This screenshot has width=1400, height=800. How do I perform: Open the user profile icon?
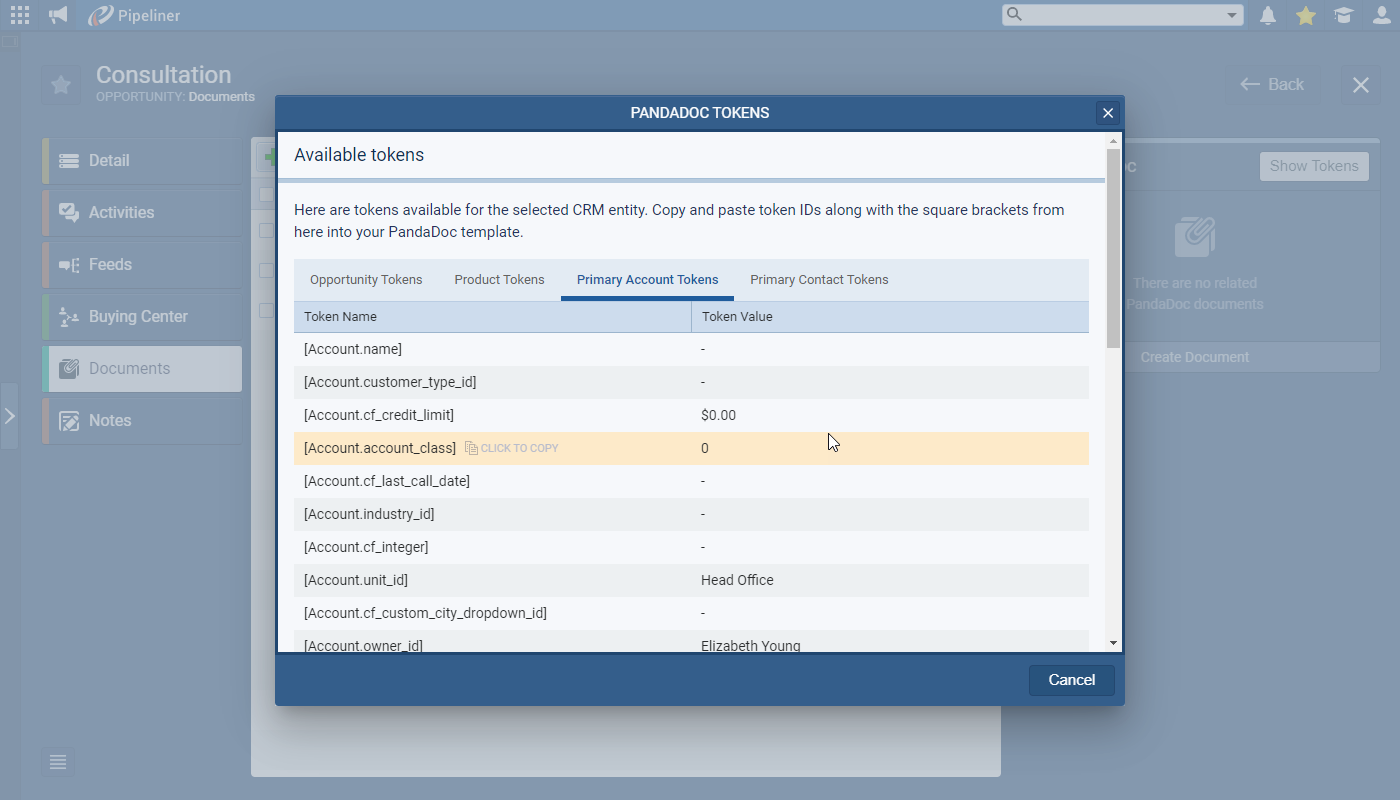point(1382,15)
